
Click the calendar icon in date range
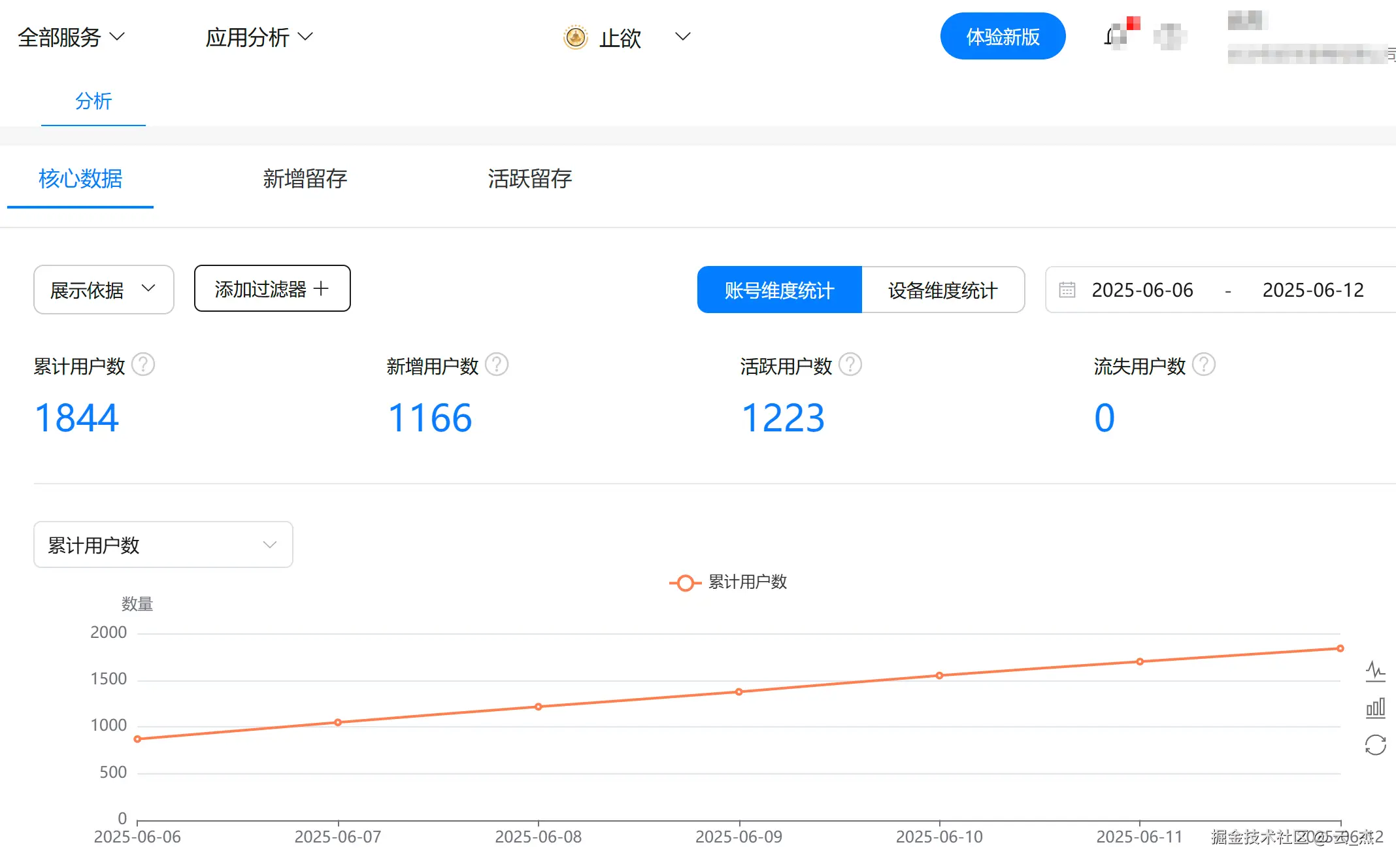point(1067,290)
